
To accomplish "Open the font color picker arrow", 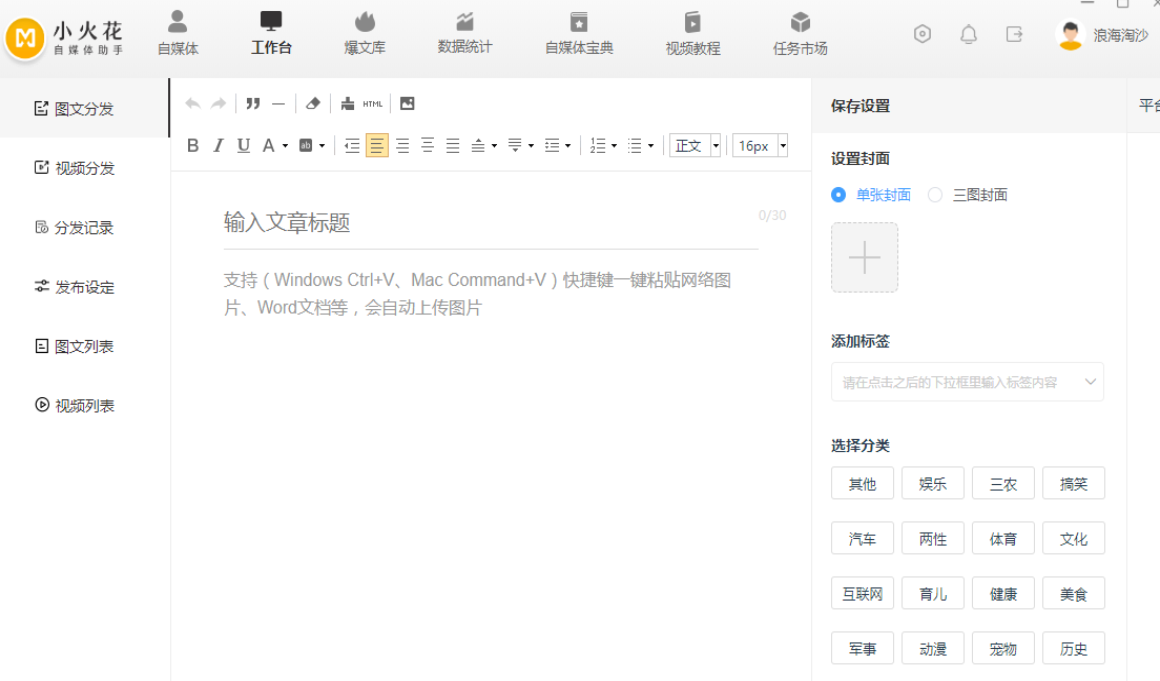I will [x=285, y=146].
